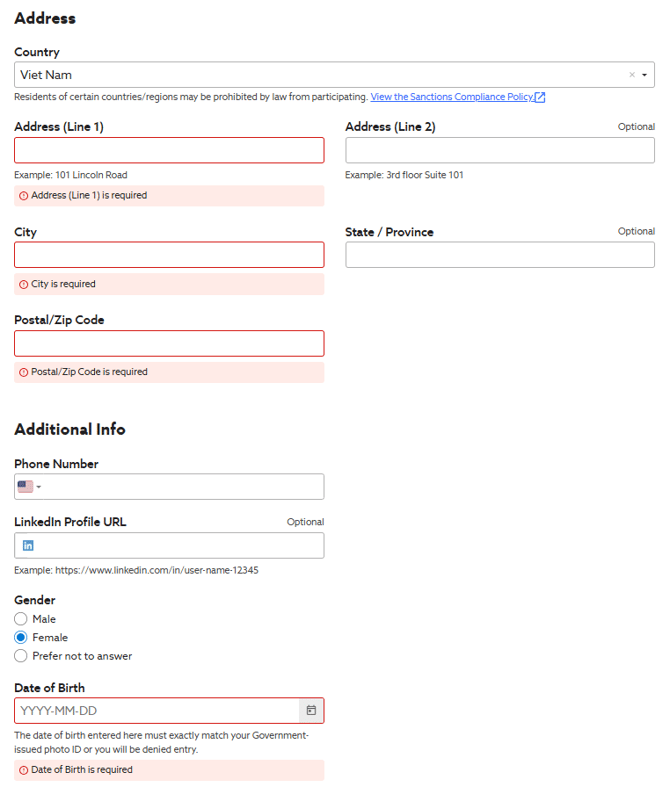Open the Sanctions Compliance Policy link

[x=452, y=97]
